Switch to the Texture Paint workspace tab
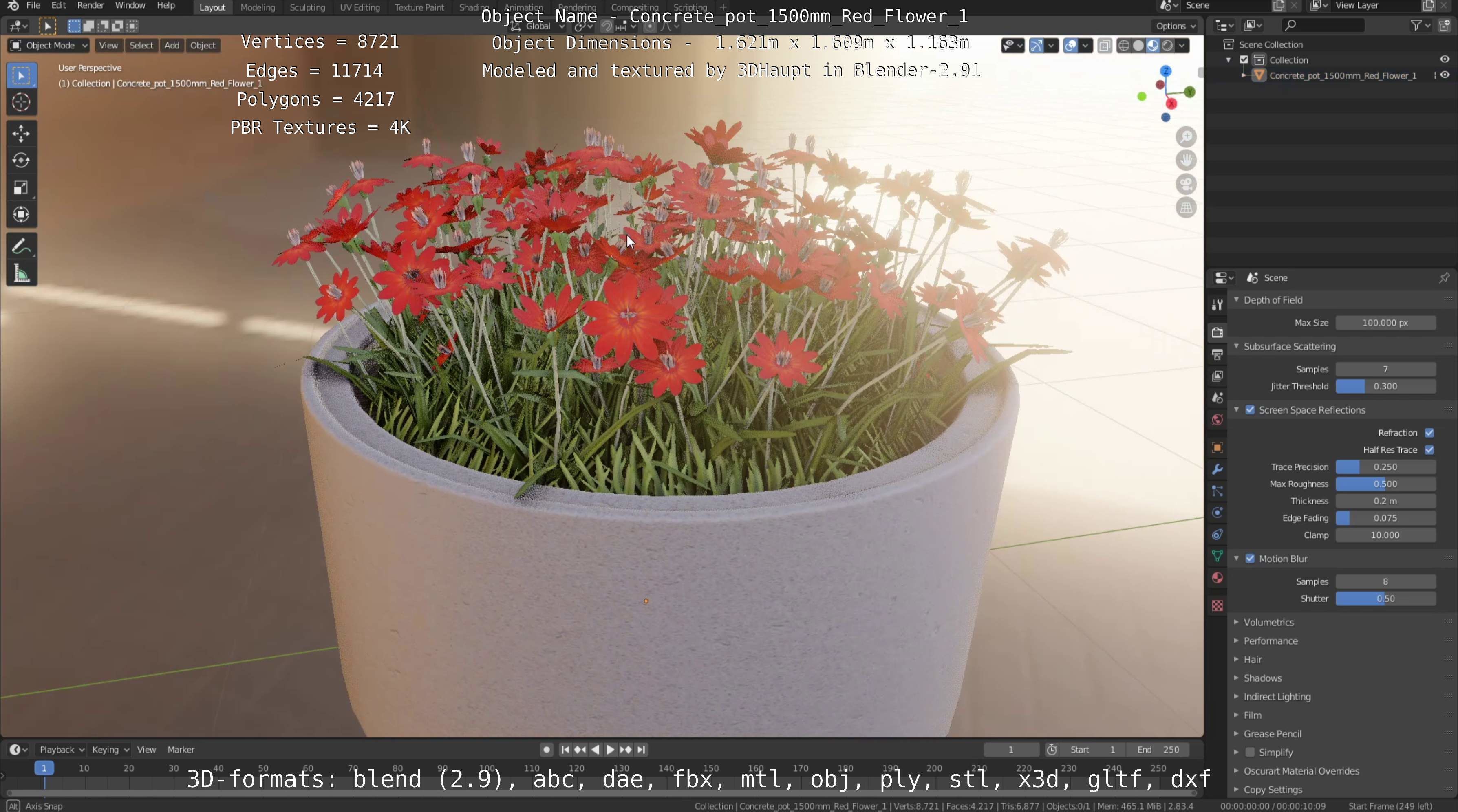The width and height of the screenshot is (1458, 812). click(x=419, y=7)
